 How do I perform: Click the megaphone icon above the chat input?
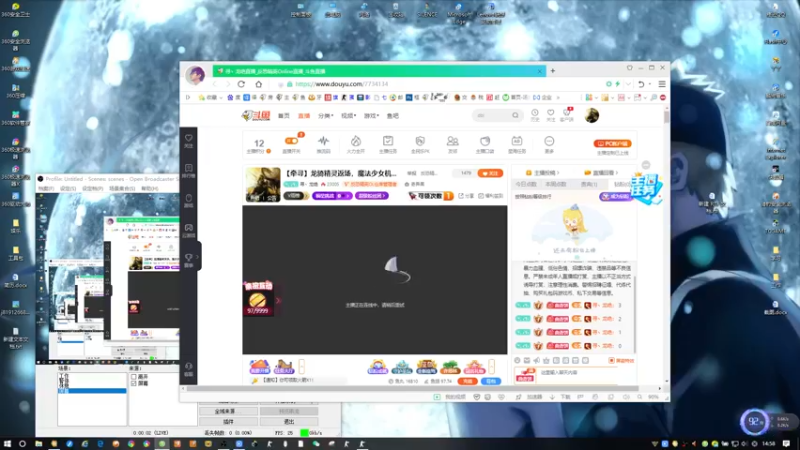(x=537, y=360)
